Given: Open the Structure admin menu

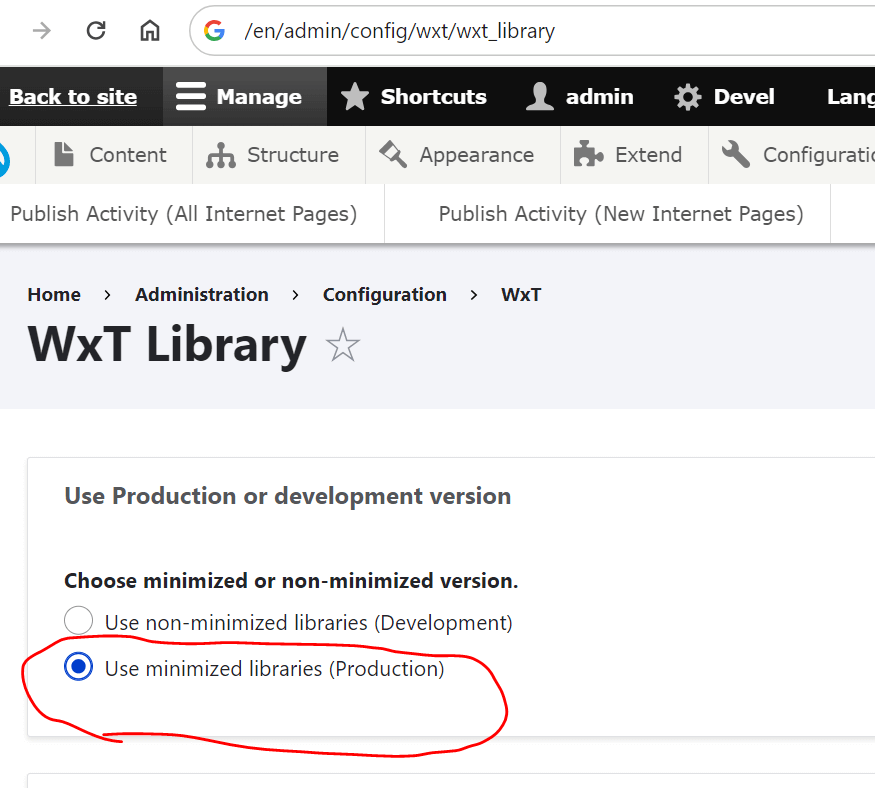Looking at the screenshot, I should pyautogui.click(x=273, y=155).
